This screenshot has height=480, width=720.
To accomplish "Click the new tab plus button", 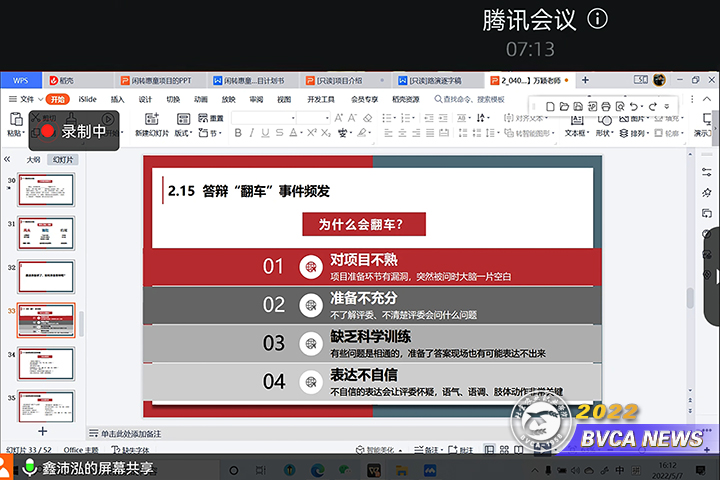I will tap(585, 80).
